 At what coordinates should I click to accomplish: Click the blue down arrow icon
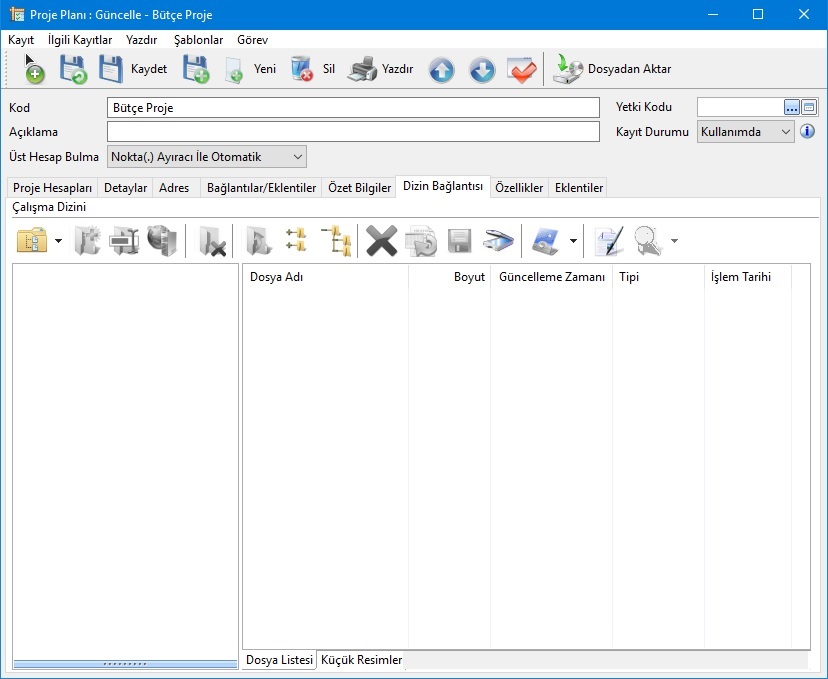click(482, 70)
